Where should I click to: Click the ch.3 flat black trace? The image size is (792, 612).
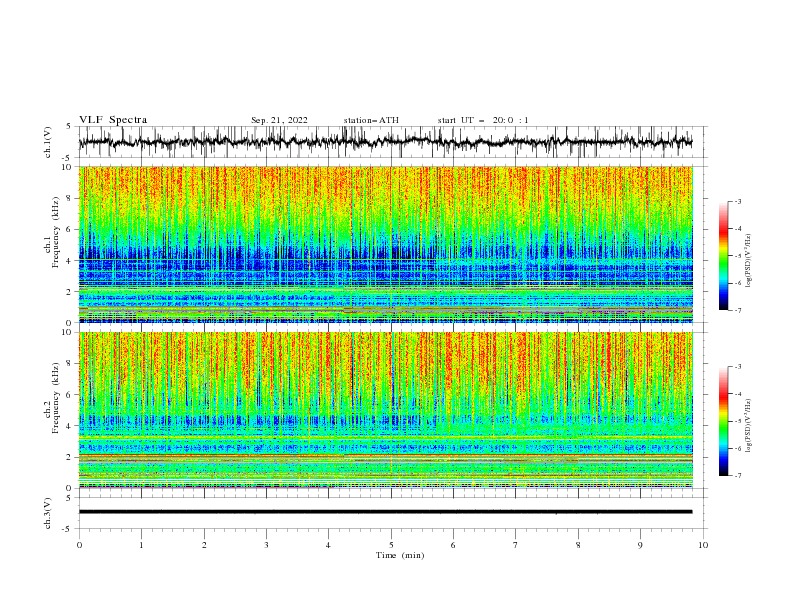pos(386,512)
